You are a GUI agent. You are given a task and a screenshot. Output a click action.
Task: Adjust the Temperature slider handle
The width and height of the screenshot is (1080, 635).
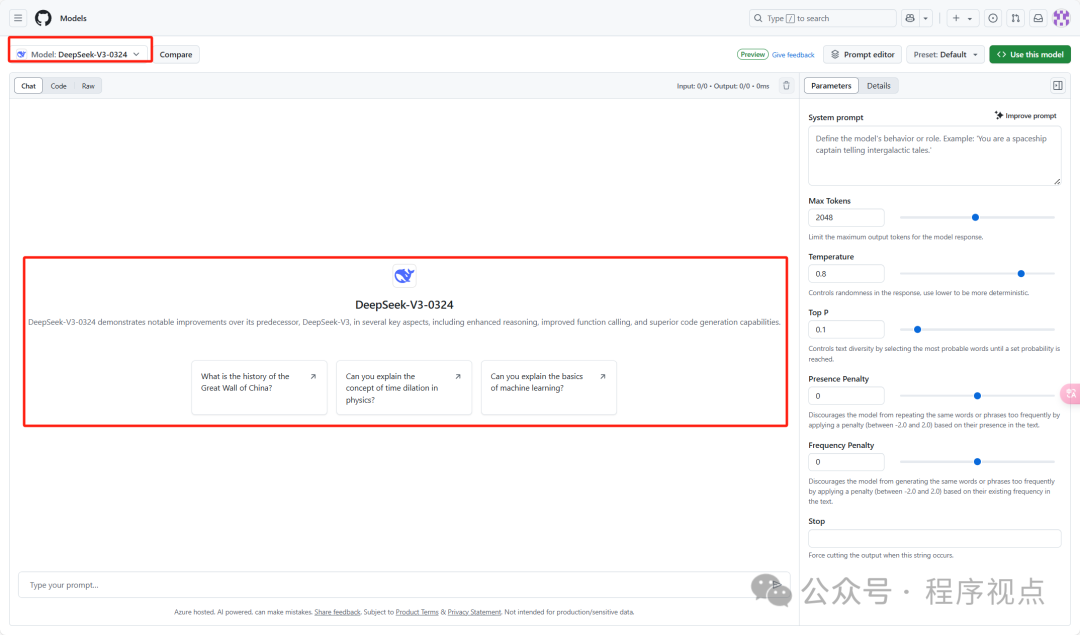pyautogui.click(x=1021, y=273)
